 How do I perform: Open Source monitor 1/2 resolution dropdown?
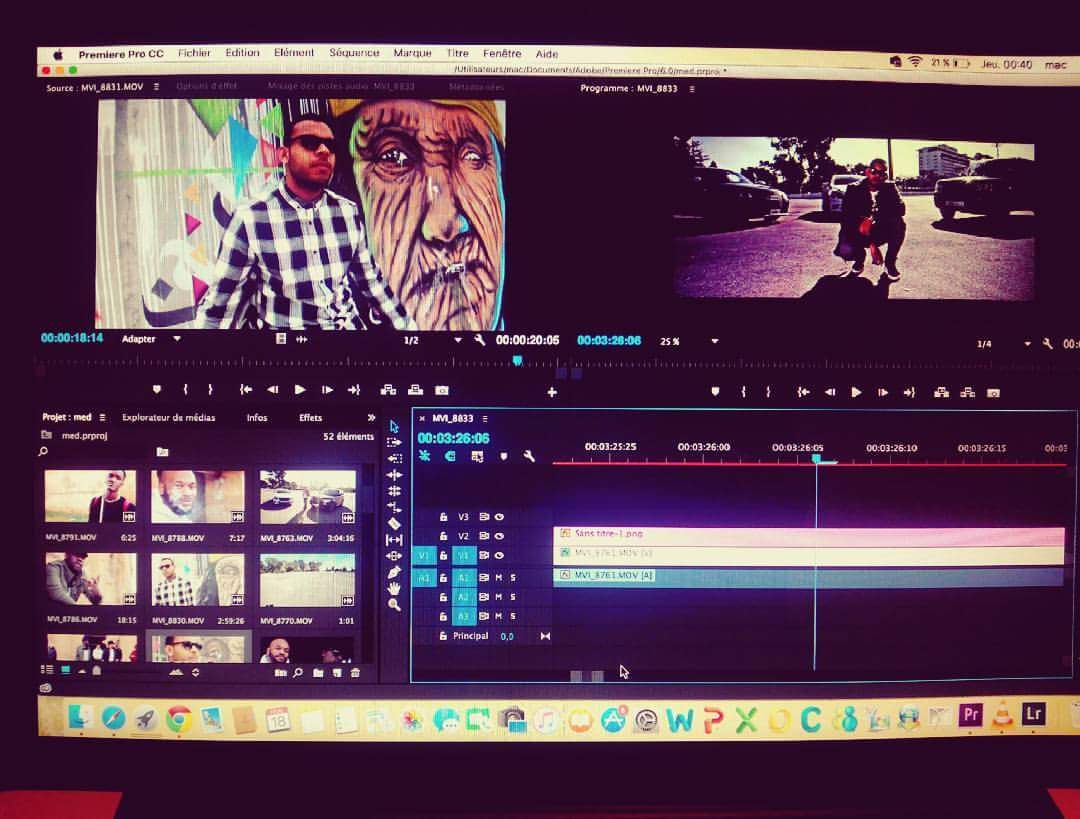pyautogui.click(x=457, y=340)
